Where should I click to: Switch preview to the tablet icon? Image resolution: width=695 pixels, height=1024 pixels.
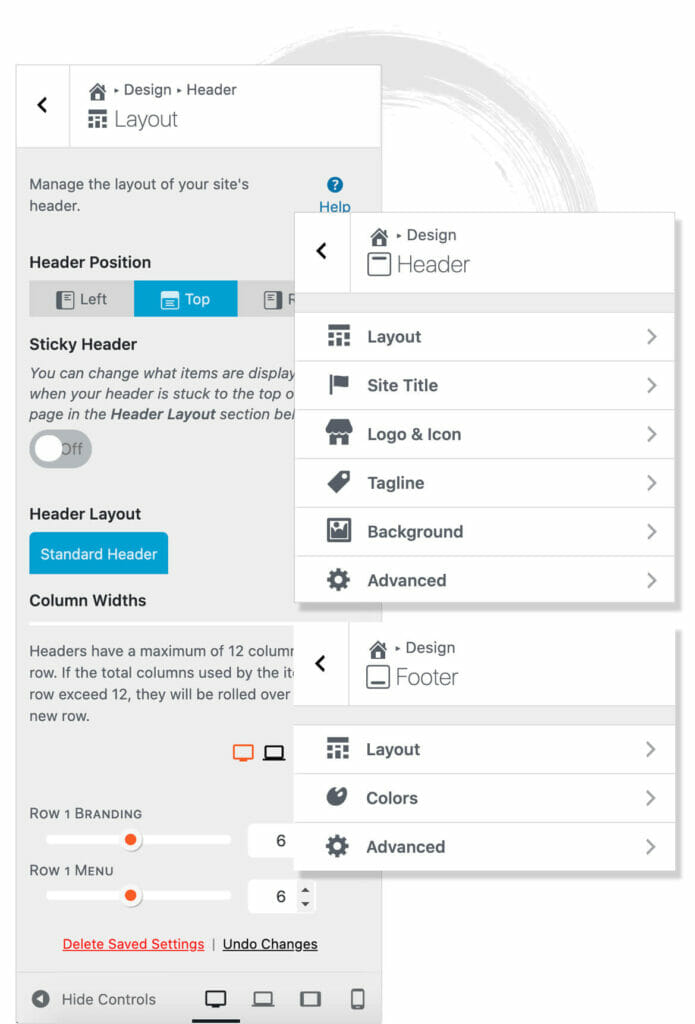pos(310,999)
